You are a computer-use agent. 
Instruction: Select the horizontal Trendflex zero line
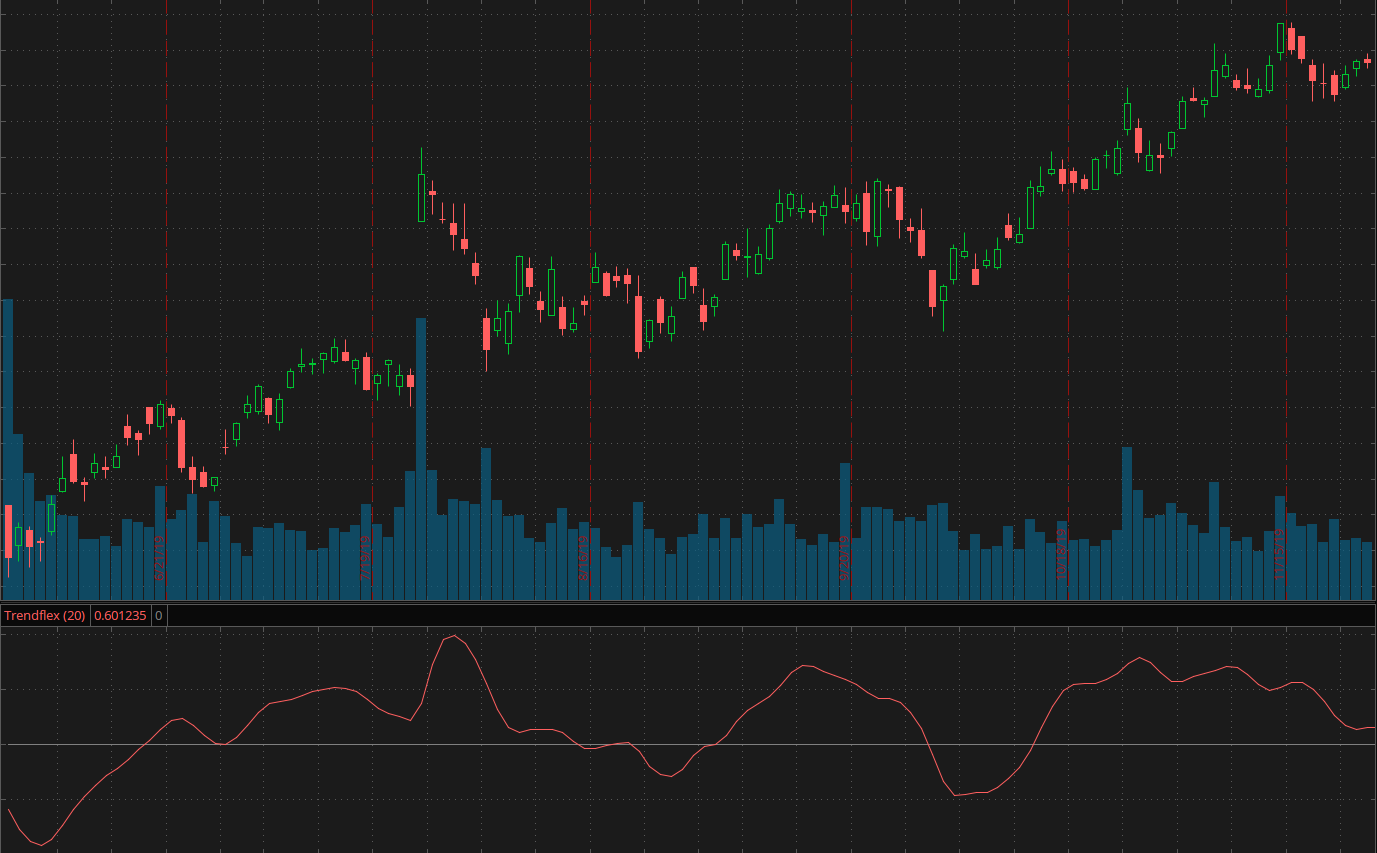(700, 745)
